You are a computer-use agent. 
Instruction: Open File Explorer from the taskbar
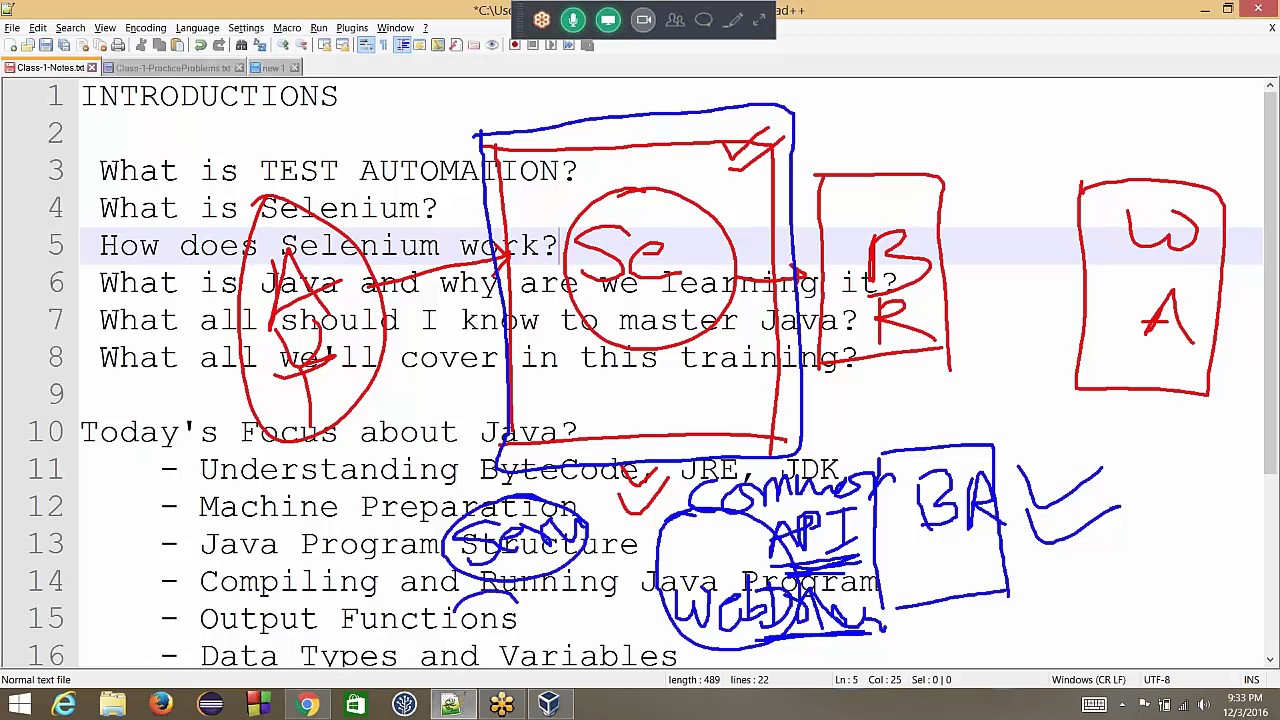pyautogui.click(x=112, y=705)
